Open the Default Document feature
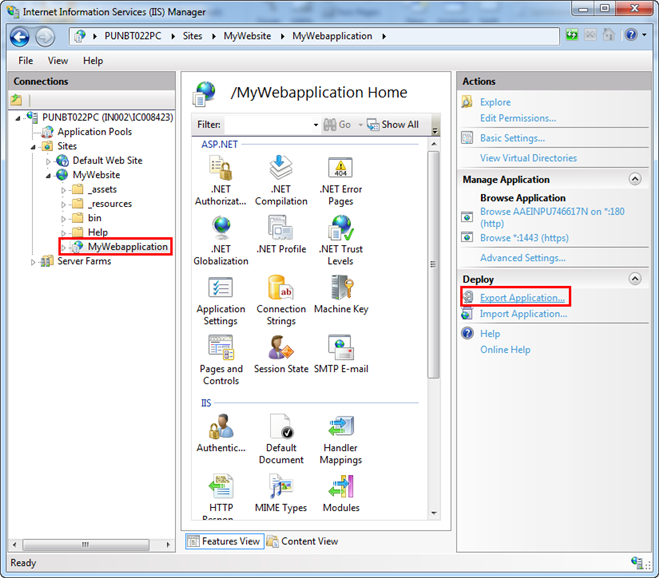The width and height of the screenshot is (659, 578). coord(281,428)
